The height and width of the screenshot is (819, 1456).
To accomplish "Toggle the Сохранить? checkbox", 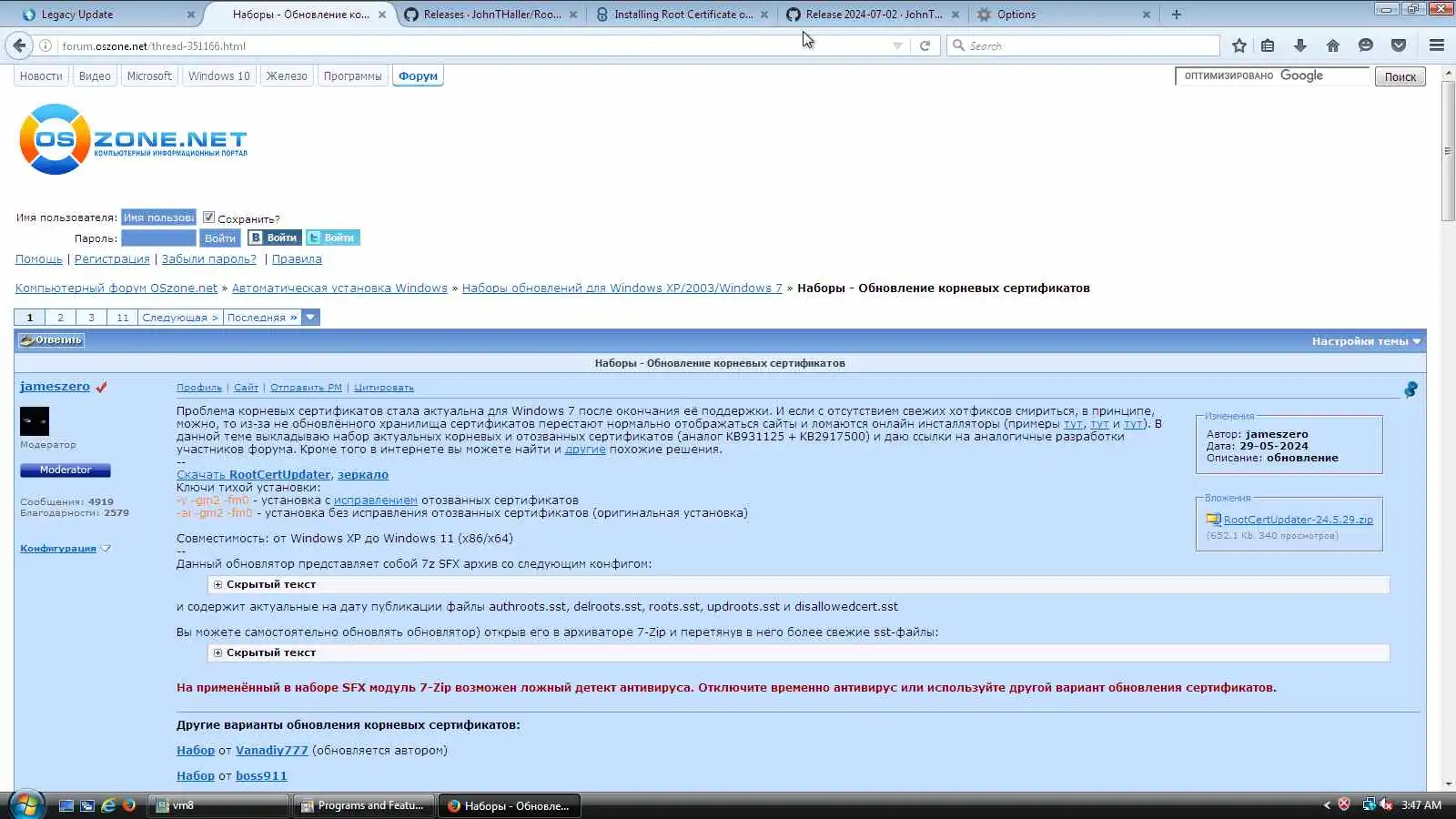I will coord(208,217).
